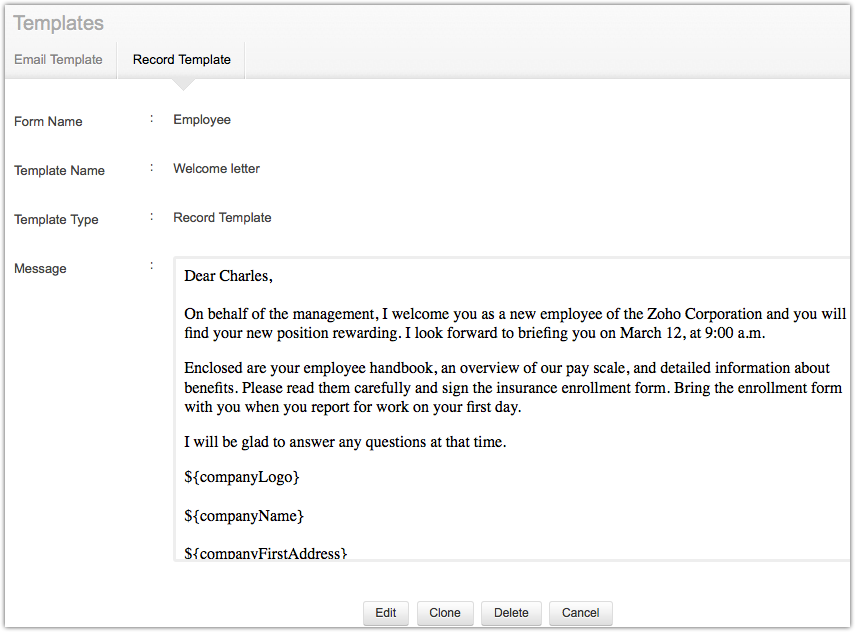The width and height of the screenshot is (855, 632).
Task: Click the Welcome letter template name value
Action: pos(216,169)
